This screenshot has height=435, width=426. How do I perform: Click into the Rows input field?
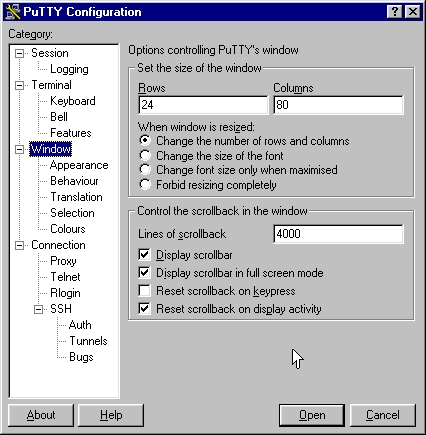203,105
